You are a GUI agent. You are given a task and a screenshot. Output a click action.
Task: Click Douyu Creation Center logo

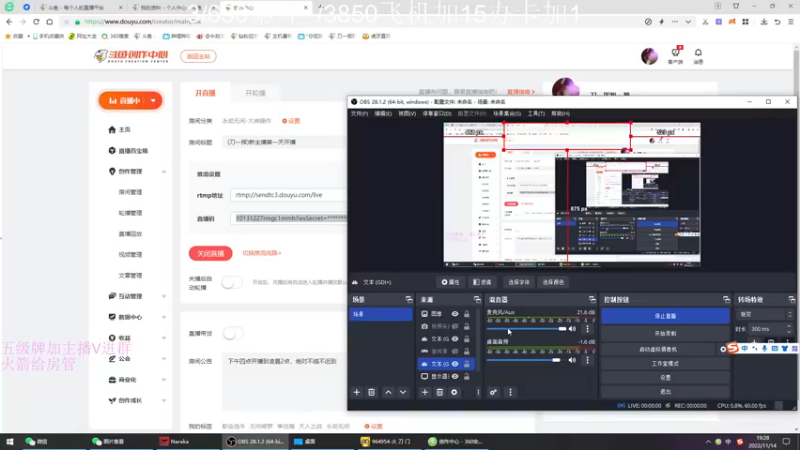pos(131,56)
